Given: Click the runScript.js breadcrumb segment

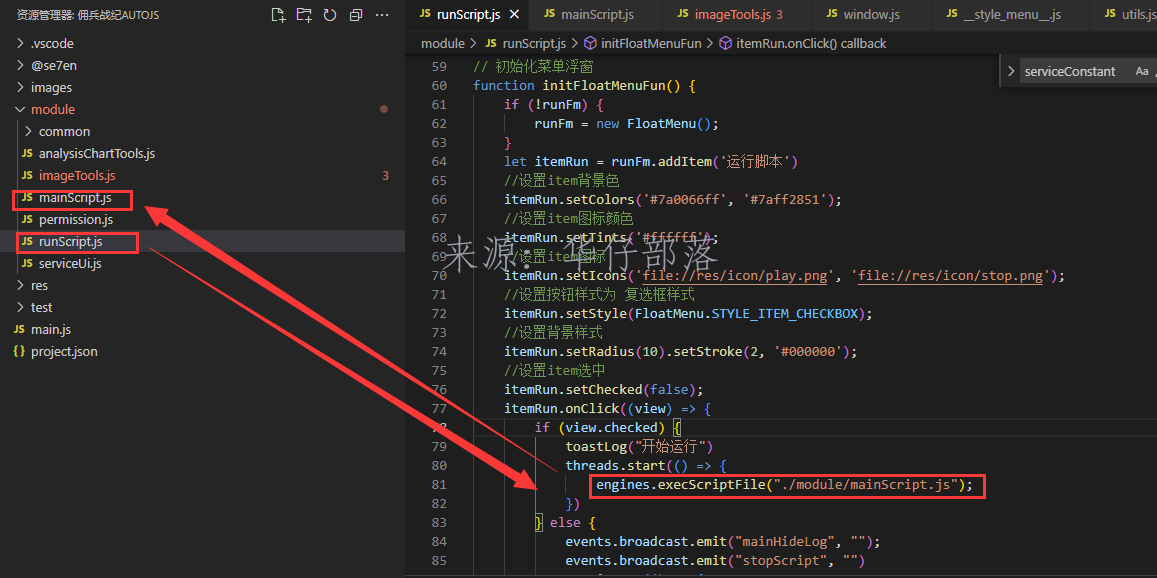Looking at the screenshot, I should click(x=525, y=44).
